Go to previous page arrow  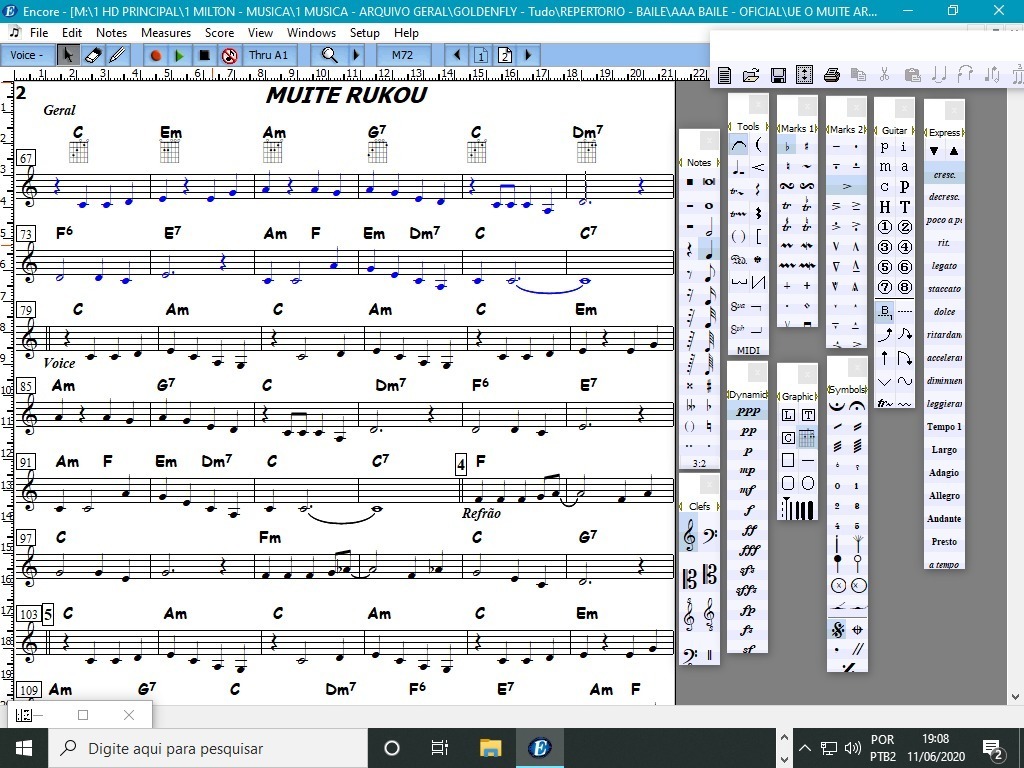pos(457,56)
